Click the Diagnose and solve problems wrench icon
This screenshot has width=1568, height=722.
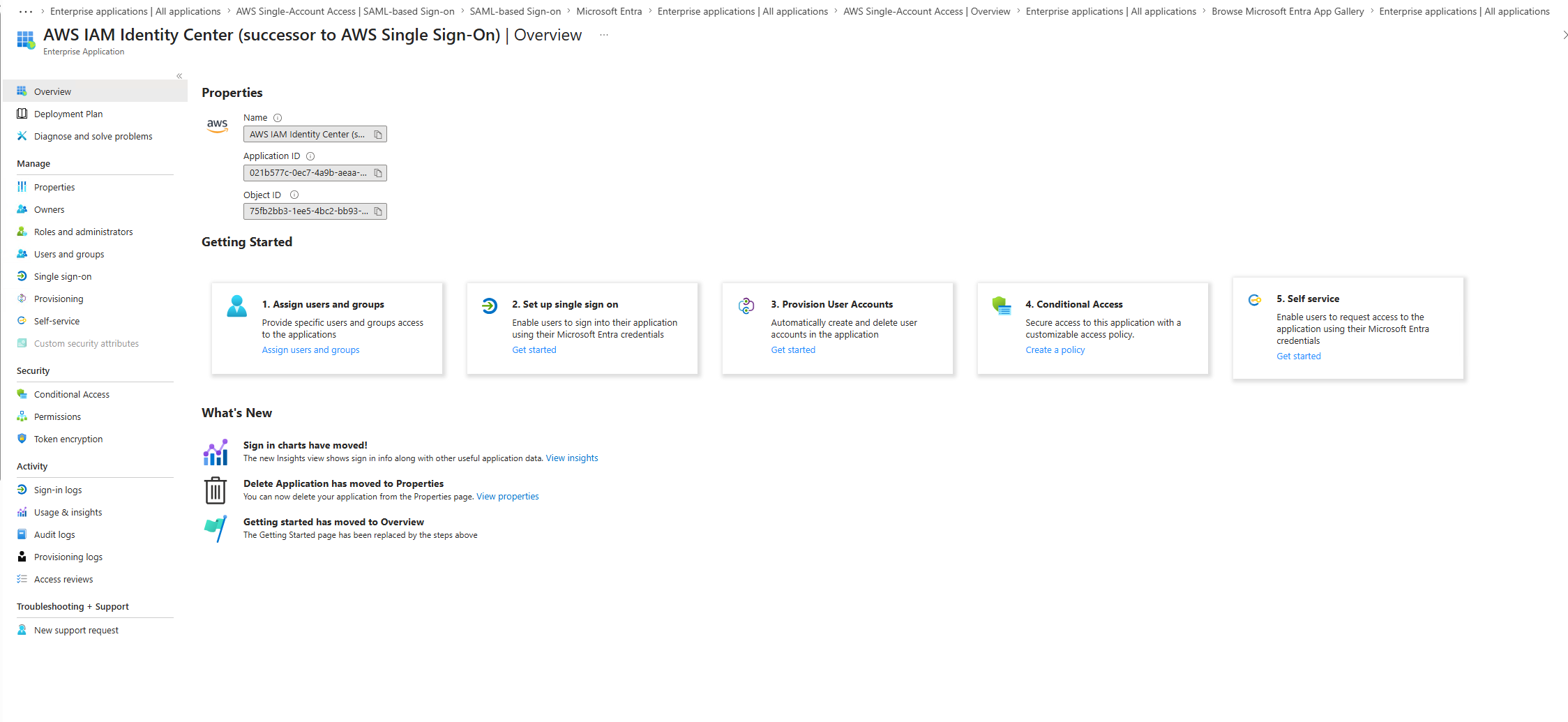click(22, 136)
